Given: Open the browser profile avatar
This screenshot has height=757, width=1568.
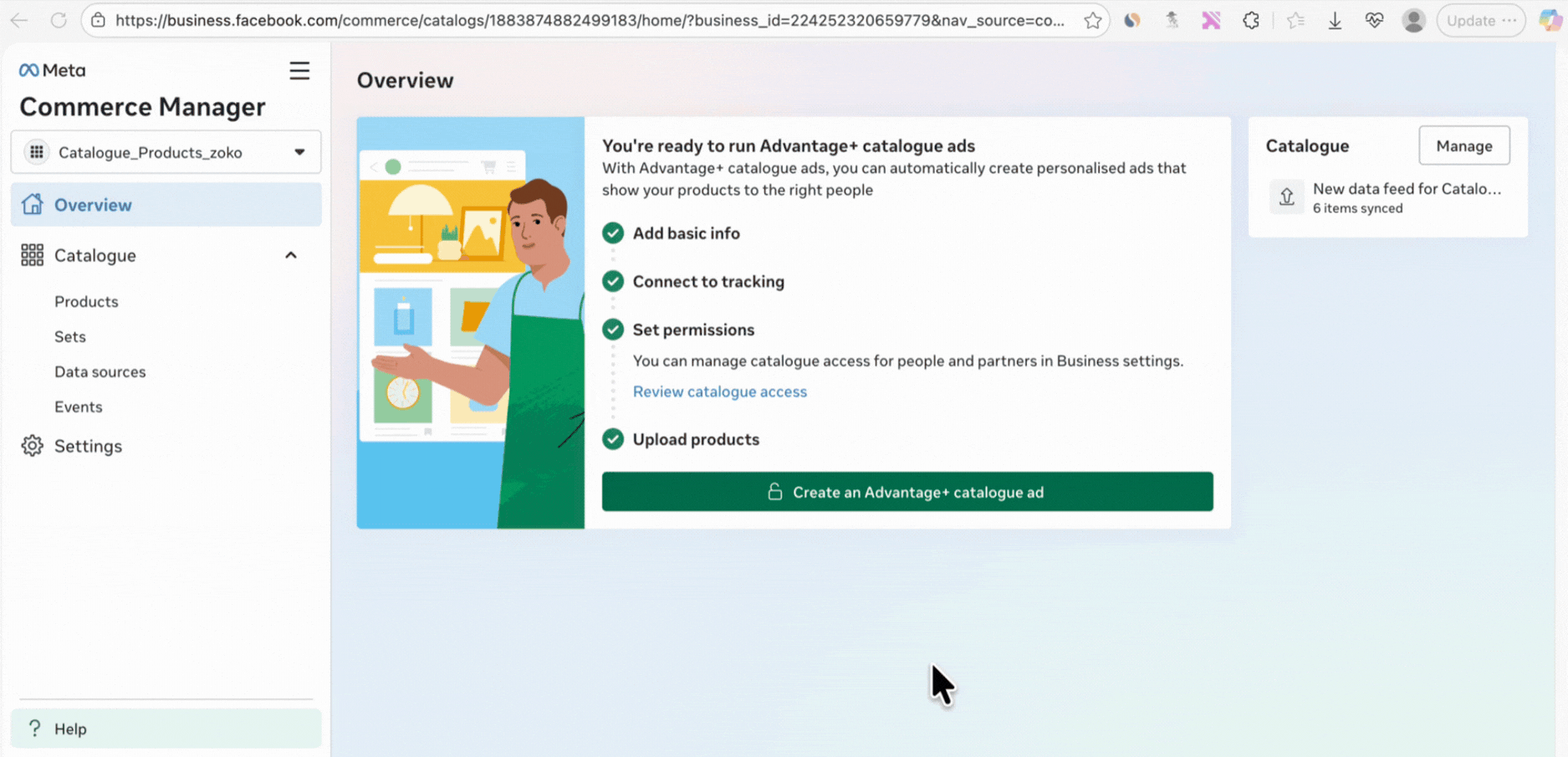Looking at the screenshot, I should point(1413,20).
